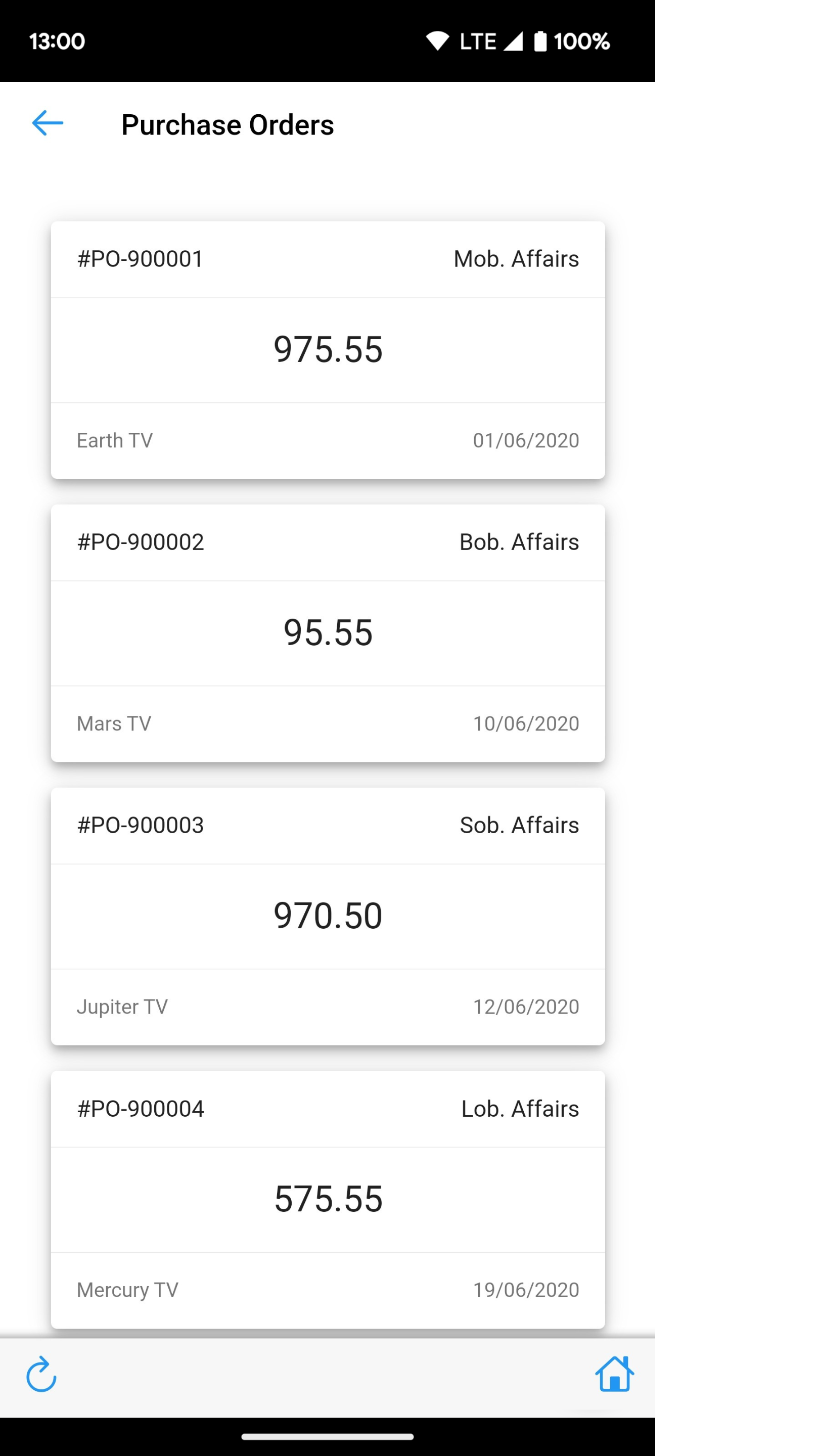Image resolution: width=819 pixels, height=1456 pixels.
Task: Tap the 970.50 amount
Action: pyautogui.click(x=328, y=916)
